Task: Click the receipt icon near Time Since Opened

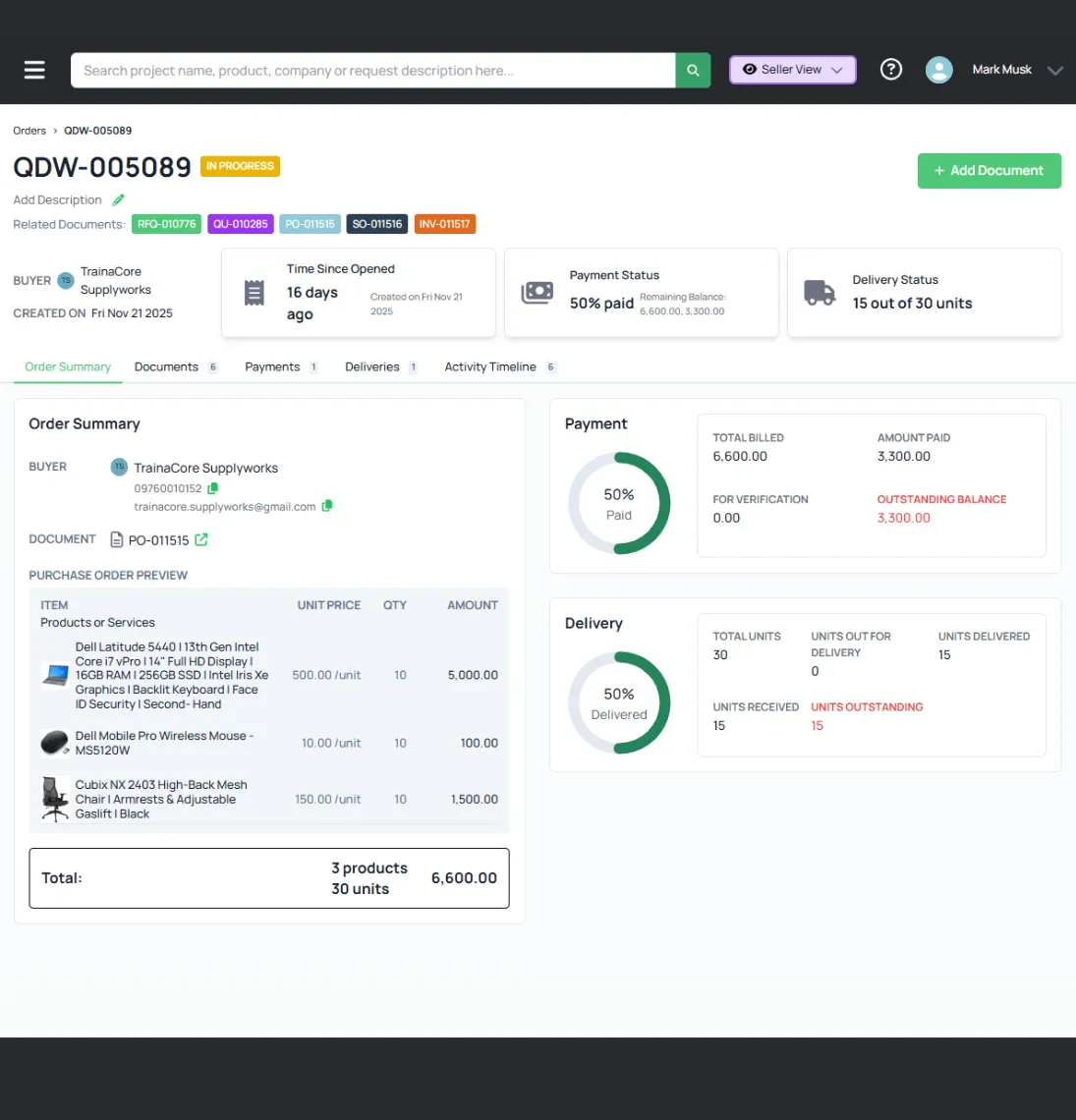Action: 255,293
